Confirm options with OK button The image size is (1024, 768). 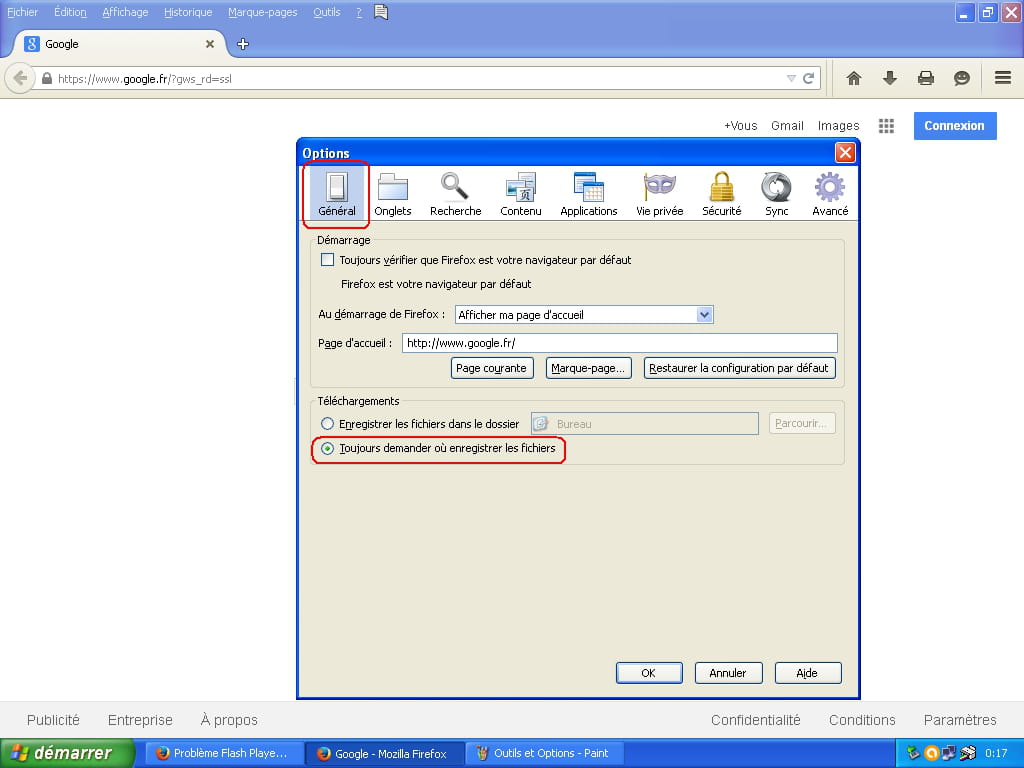point(648,673)
